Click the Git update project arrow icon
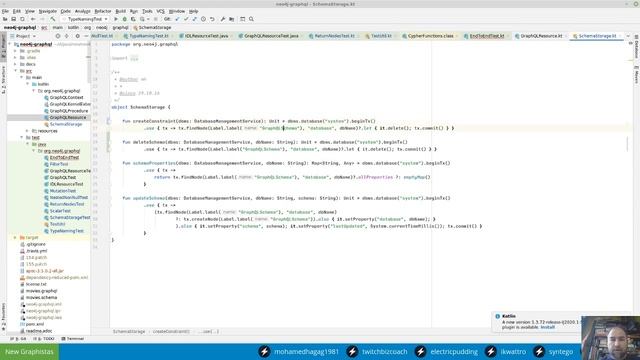Image resolution: width=640 pixels, height=360 pixels. click(x=177, y=19)
